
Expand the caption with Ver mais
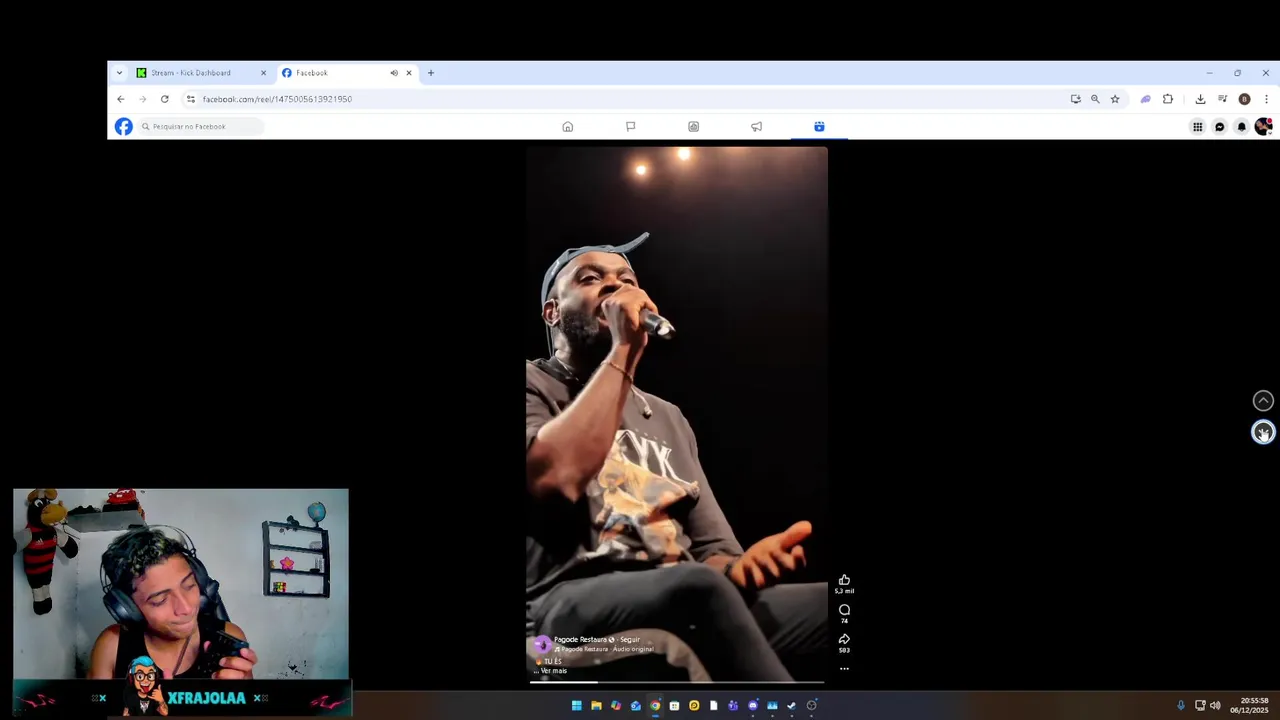553,671
